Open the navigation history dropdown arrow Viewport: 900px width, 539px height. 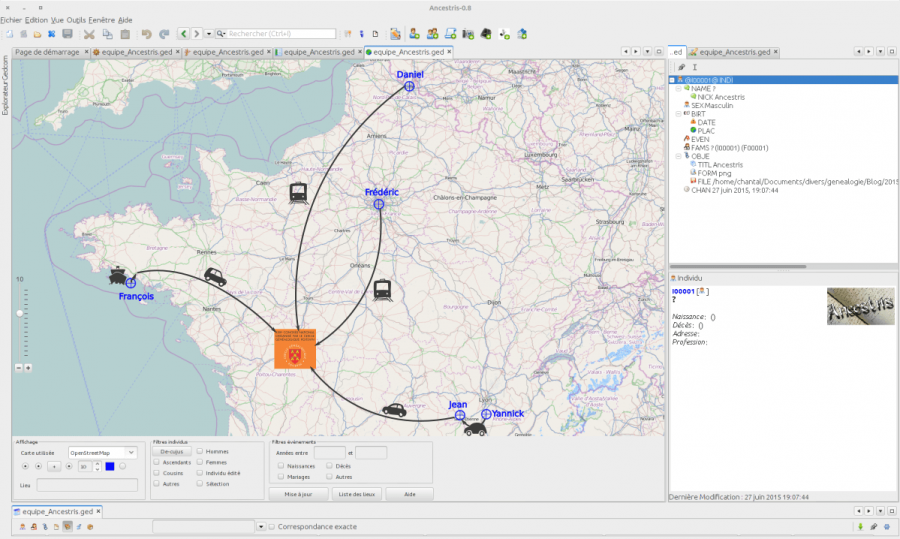tap(209, 34)
